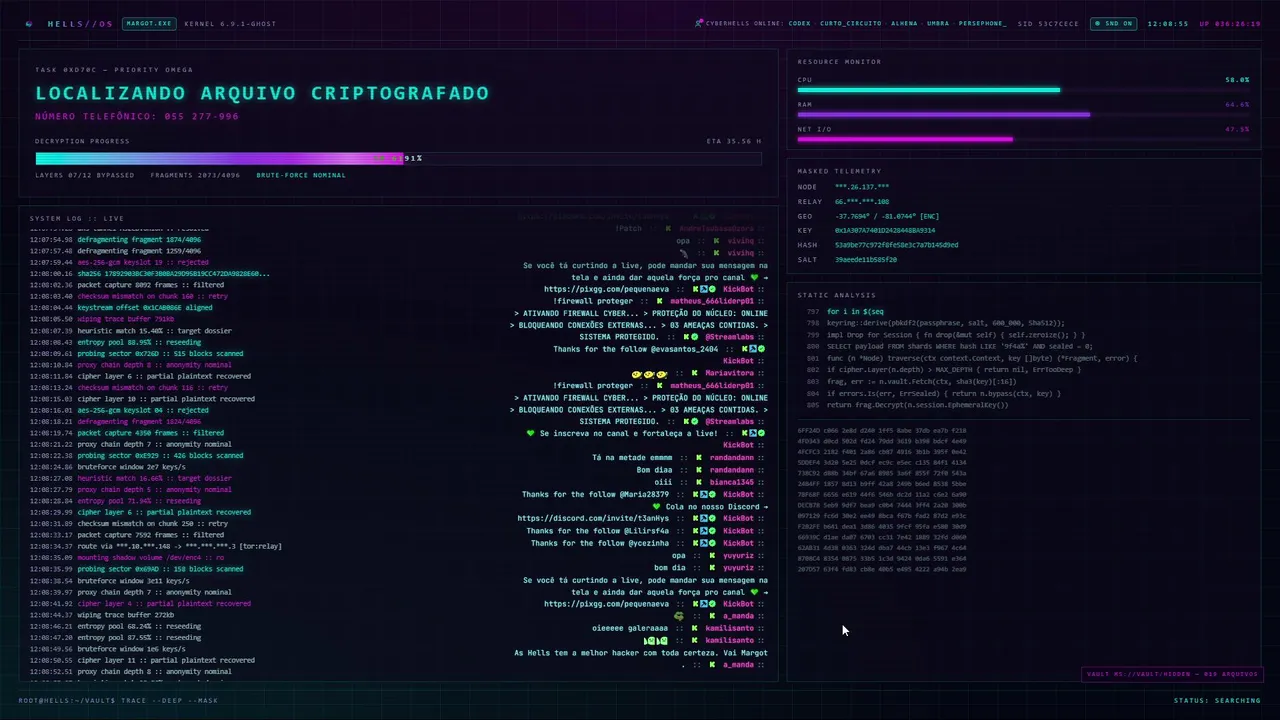The image size is (1280, 720).
Task: Click the 'STATUS: SEARCHING' indicator
Action: pyautogui.click(x=1217, y=700)
